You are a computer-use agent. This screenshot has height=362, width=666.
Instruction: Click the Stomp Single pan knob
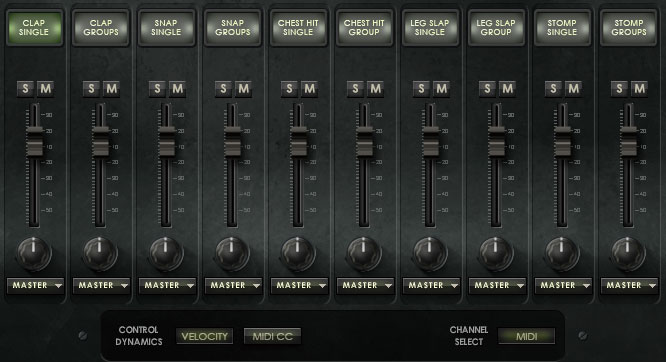(x=562, y=254)
